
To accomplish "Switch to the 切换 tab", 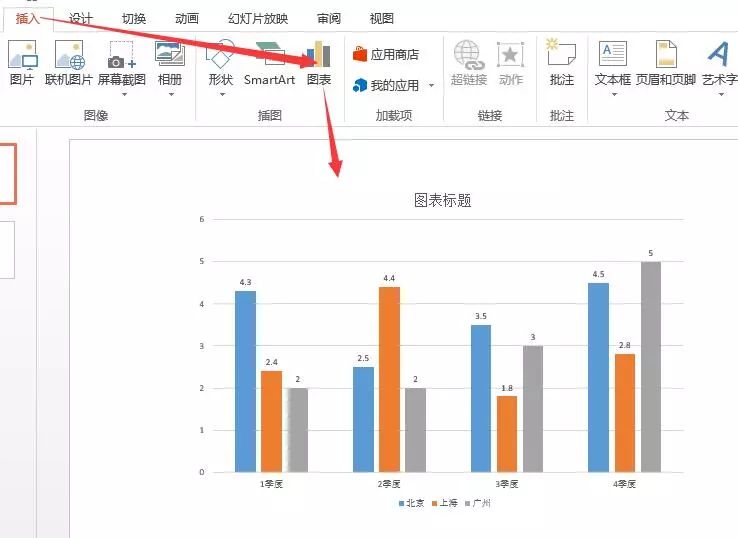I will pyautogui.click(x=134, y=19).
